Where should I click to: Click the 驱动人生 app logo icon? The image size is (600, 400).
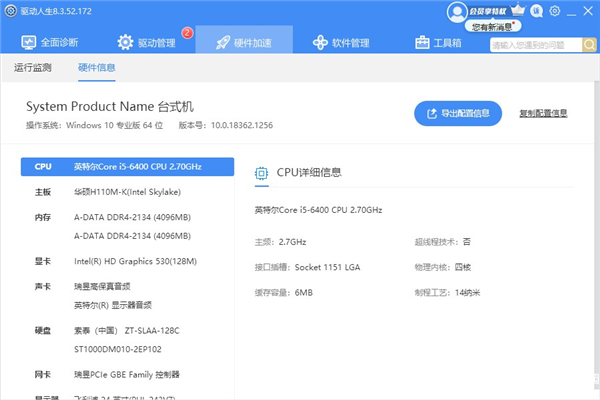point(11,11)
